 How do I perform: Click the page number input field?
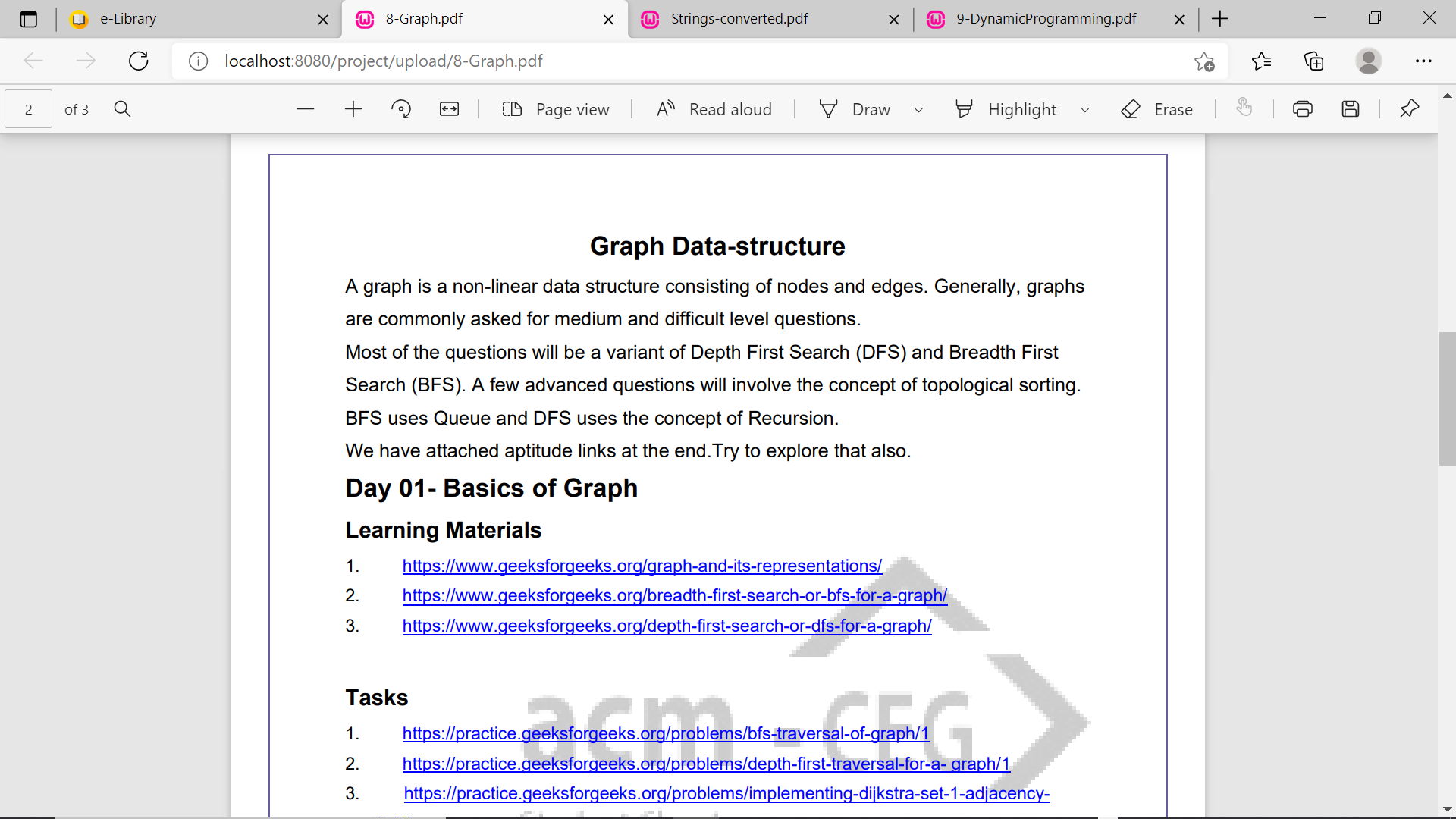click(29, 109)
